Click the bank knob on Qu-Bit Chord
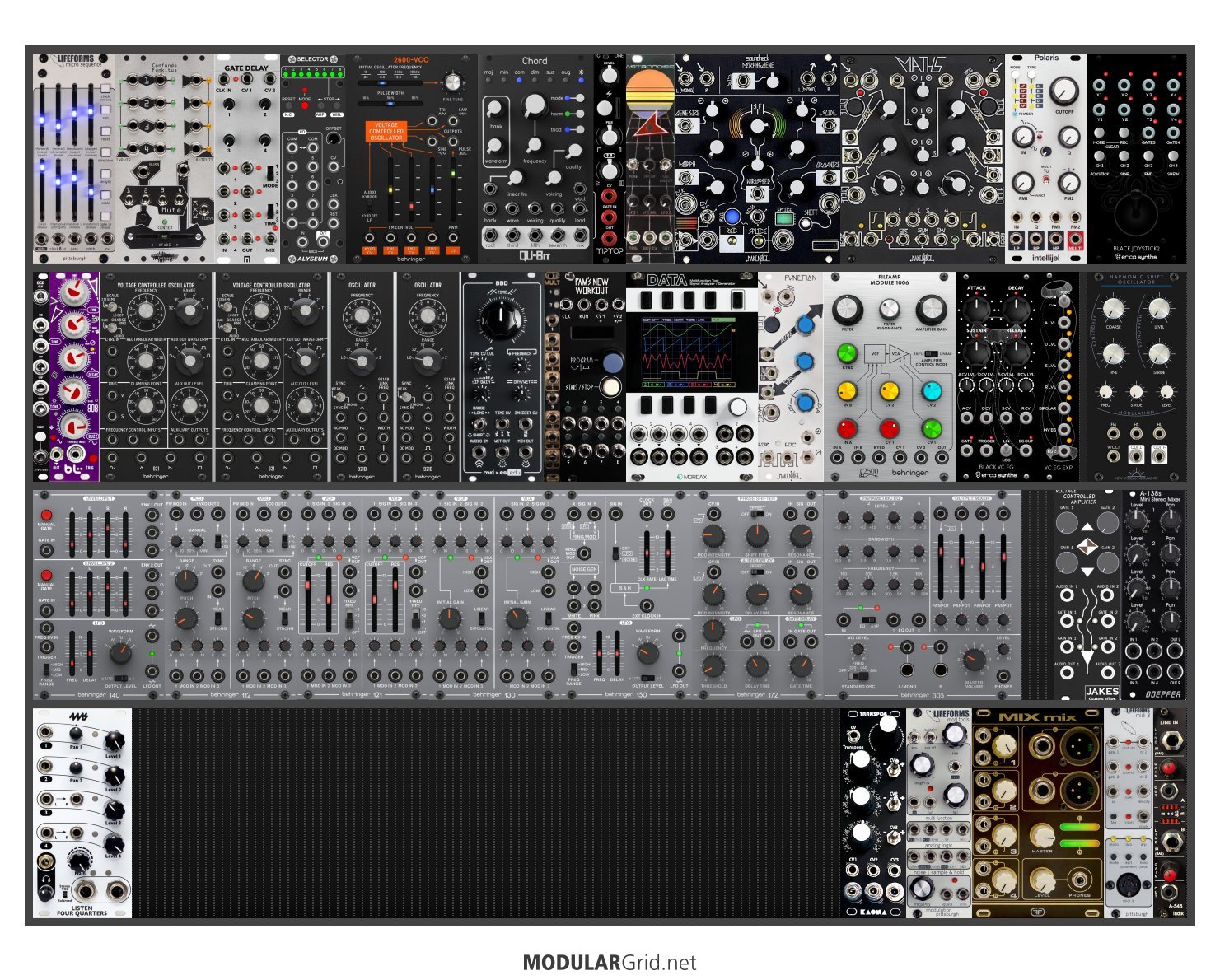This screenshot has width=1220, height=980. 495,110
